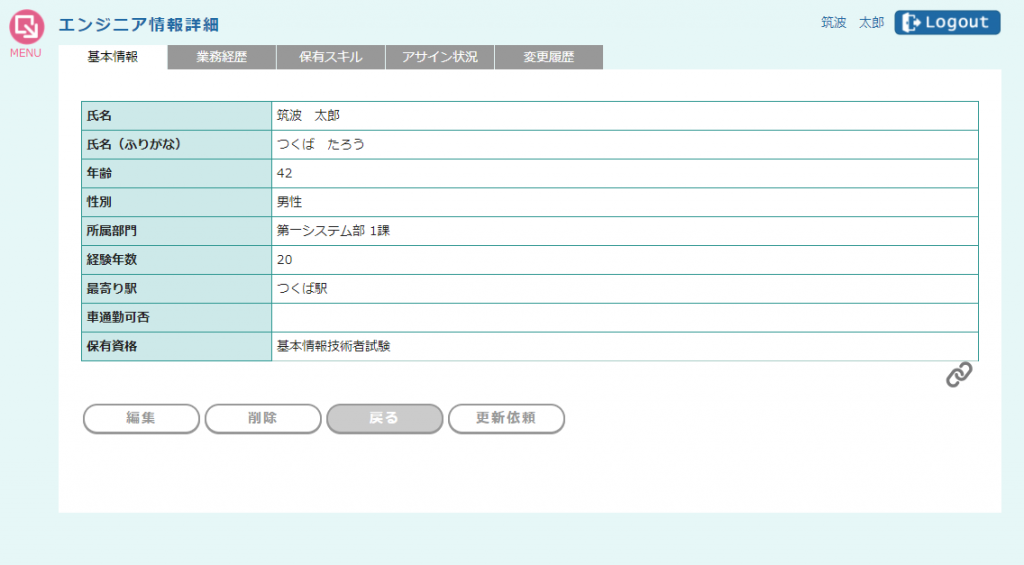The width and height of the screenshot is (1024, 565).
Task: Click the 削除 button
Action: click(263, 419)
